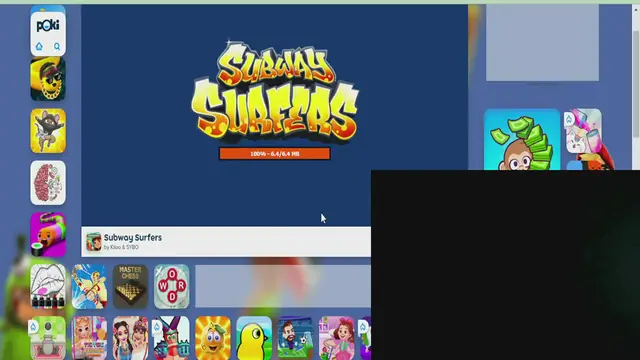Click the 'by Kiloo & SYBO' credit
640x360 pixels.
(x=121, y=247)
